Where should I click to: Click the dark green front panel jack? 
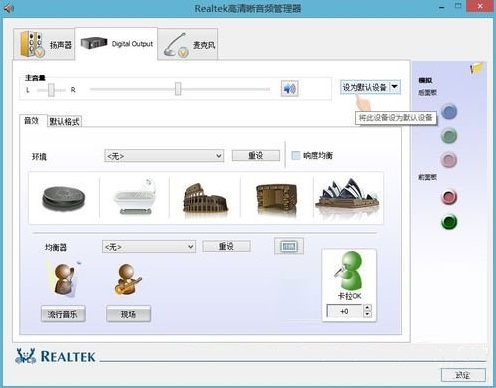(x=449, y=222)
